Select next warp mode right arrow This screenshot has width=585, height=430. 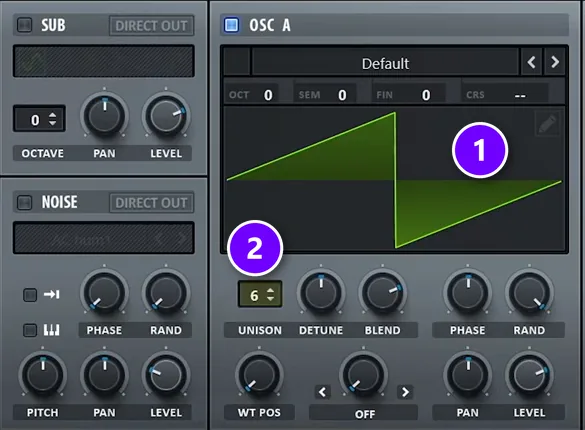(405, 392)
